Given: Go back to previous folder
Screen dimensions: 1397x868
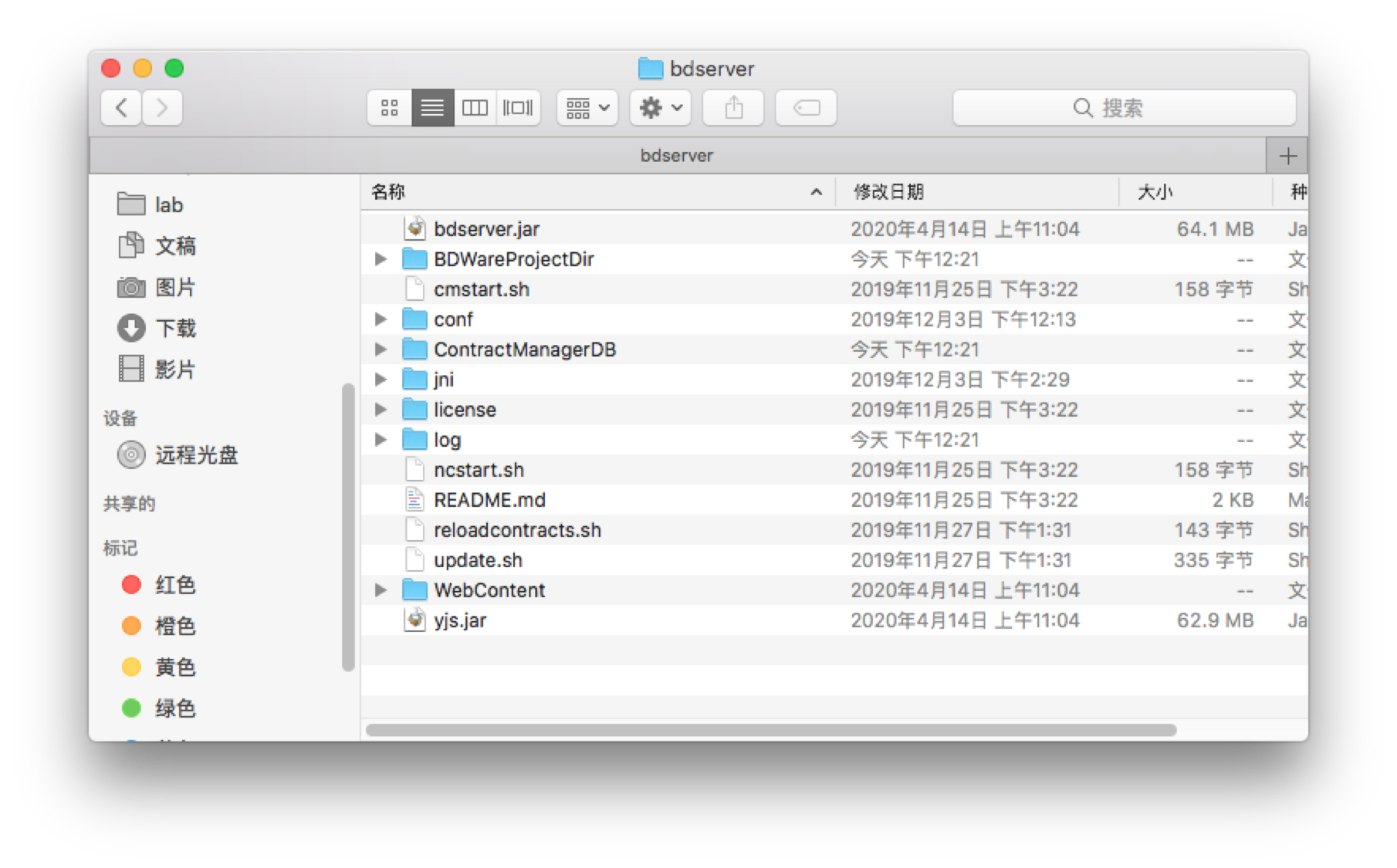Looking at the screenshot, I should [121, 108].
